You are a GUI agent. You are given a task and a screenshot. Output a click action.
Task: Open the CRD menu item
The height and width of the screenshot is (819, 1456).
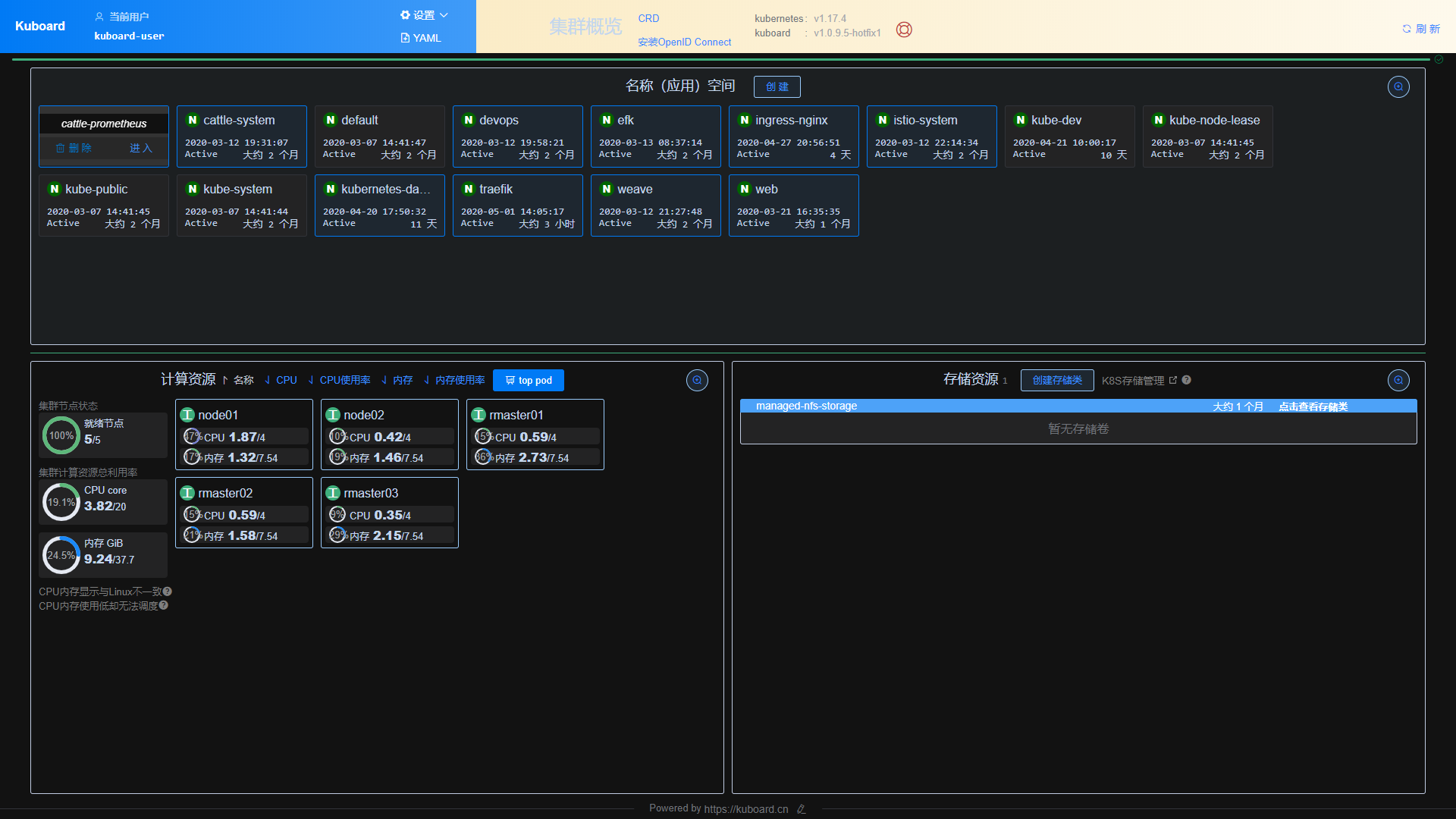click(x=648, y=18)
